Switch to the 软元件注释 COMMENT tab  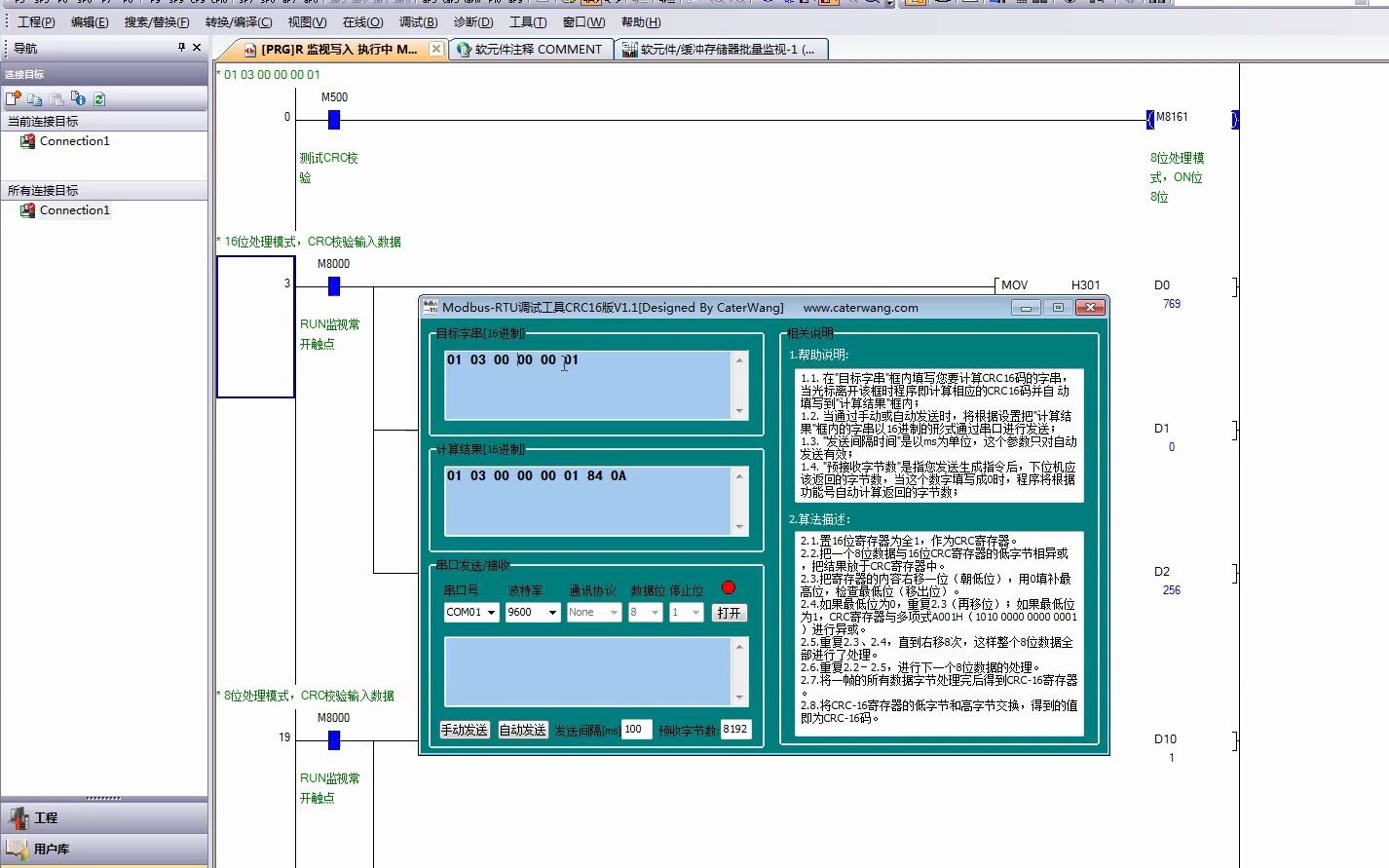531,49
